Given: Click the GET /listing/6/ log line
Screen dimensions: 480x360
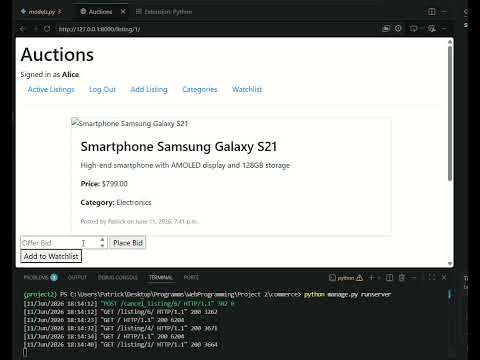Looking at the screenshot, I should (x=120, y=312).
